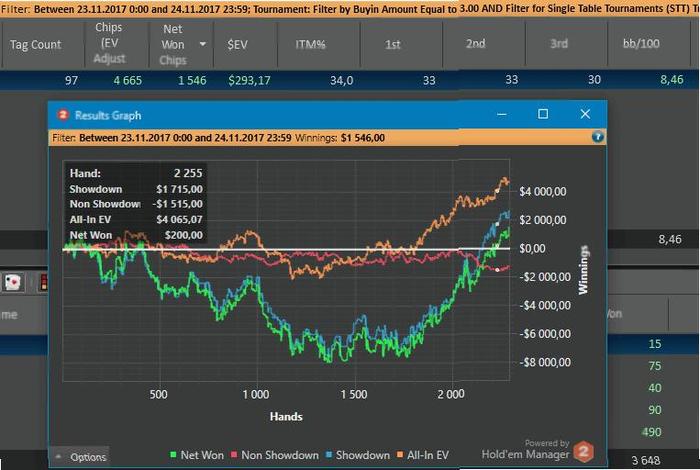Toggle the Net Won legend series
The width and height of the screenshot is (700, 470).
[x=196, y=455]
